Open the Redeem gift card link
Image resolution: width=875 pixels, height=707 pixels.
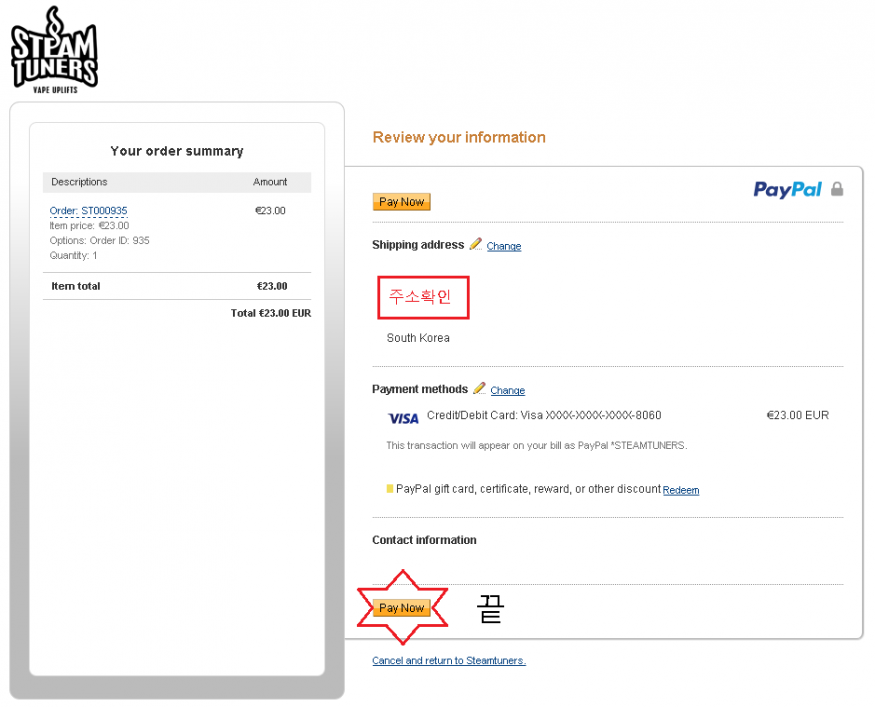[x=681, y=490]
